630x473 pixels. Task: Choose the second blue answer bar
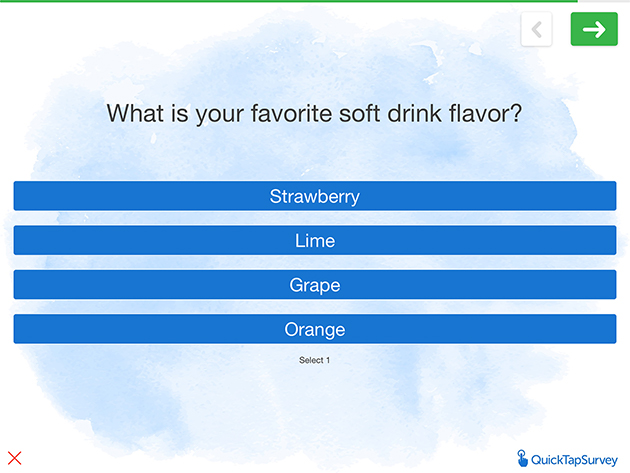click(315, 240)
